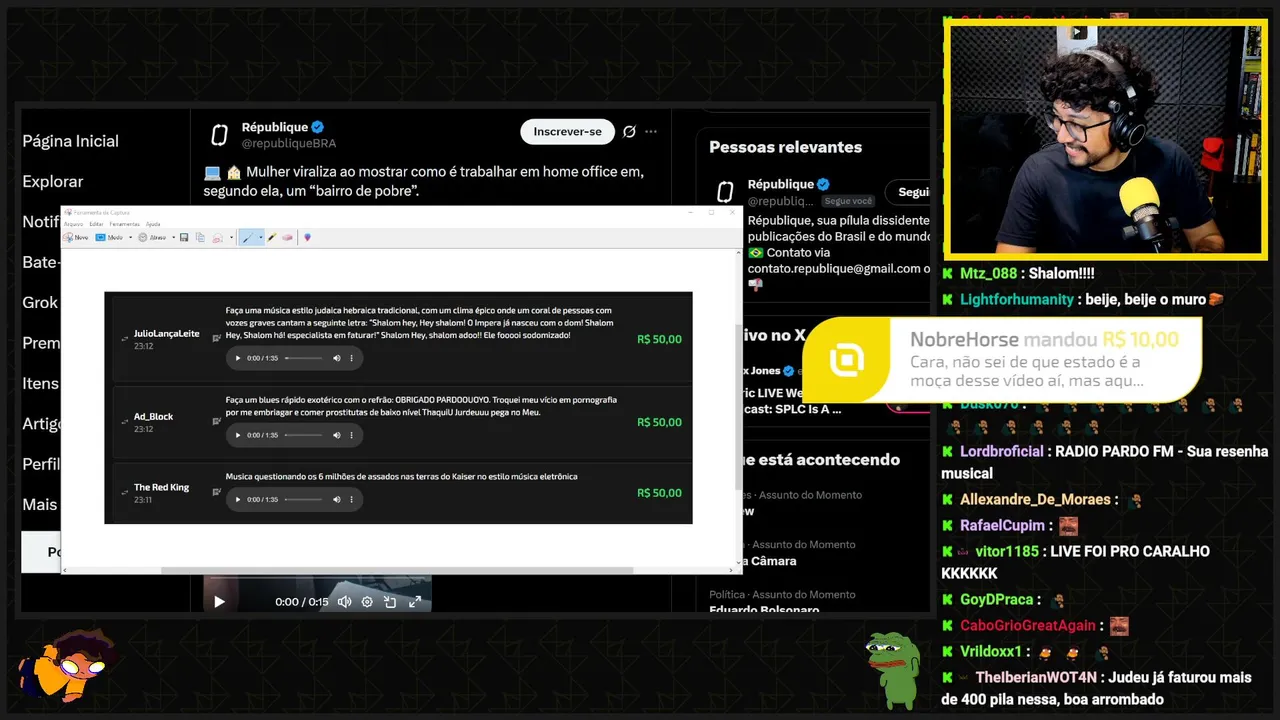Click the 0:00 / 0:15 video time display
The image size is (1280, 720).
coord(302,602)
